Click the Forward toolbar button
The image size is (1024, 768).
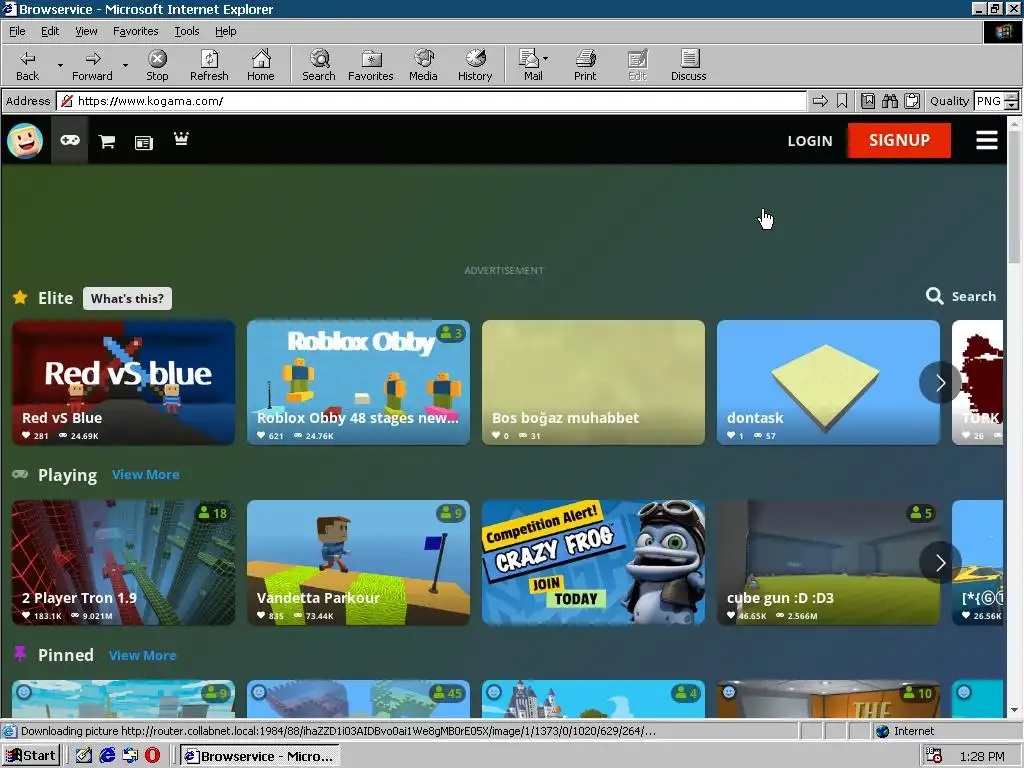92,65
